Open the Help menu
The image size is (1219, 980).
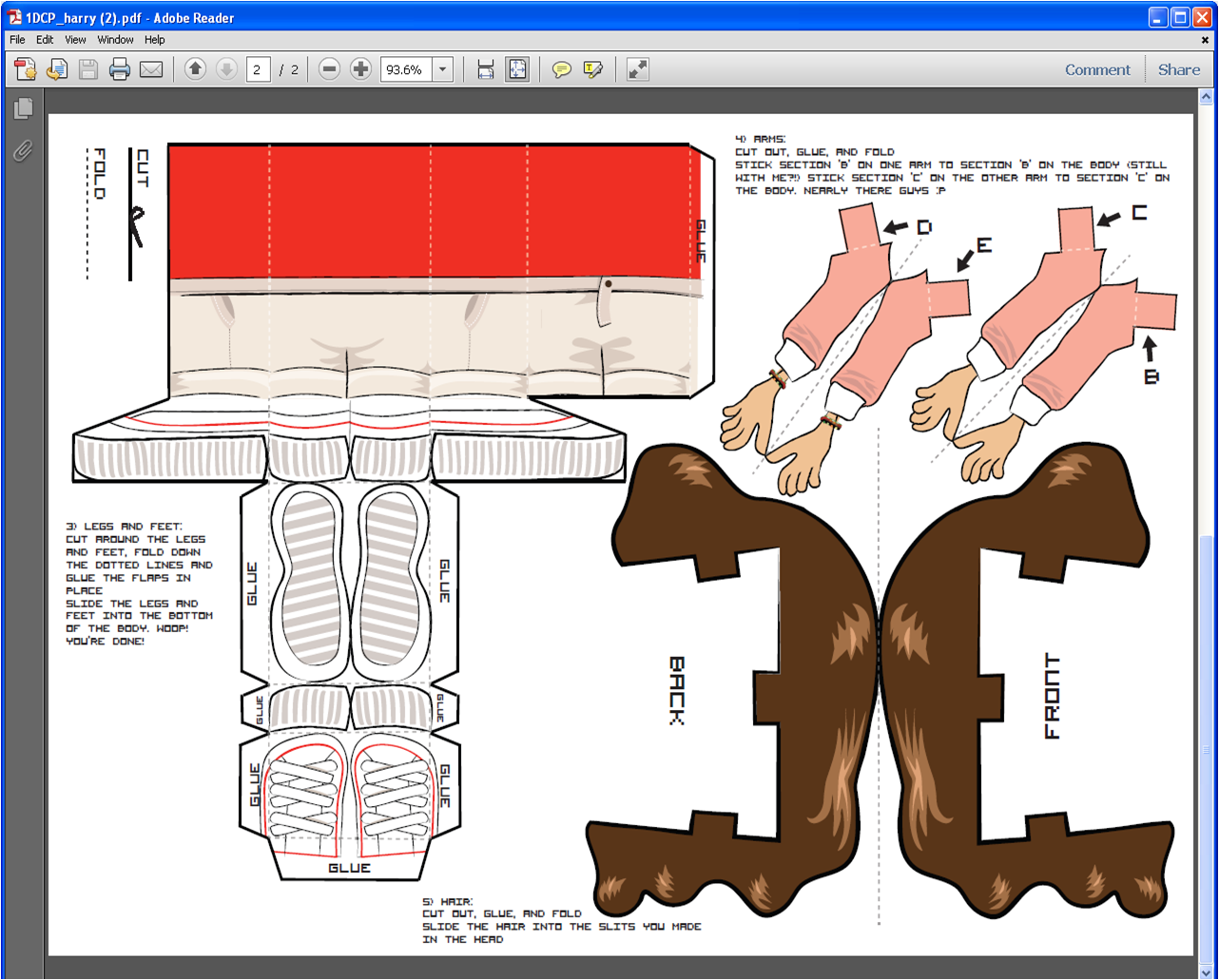[155, 40]
